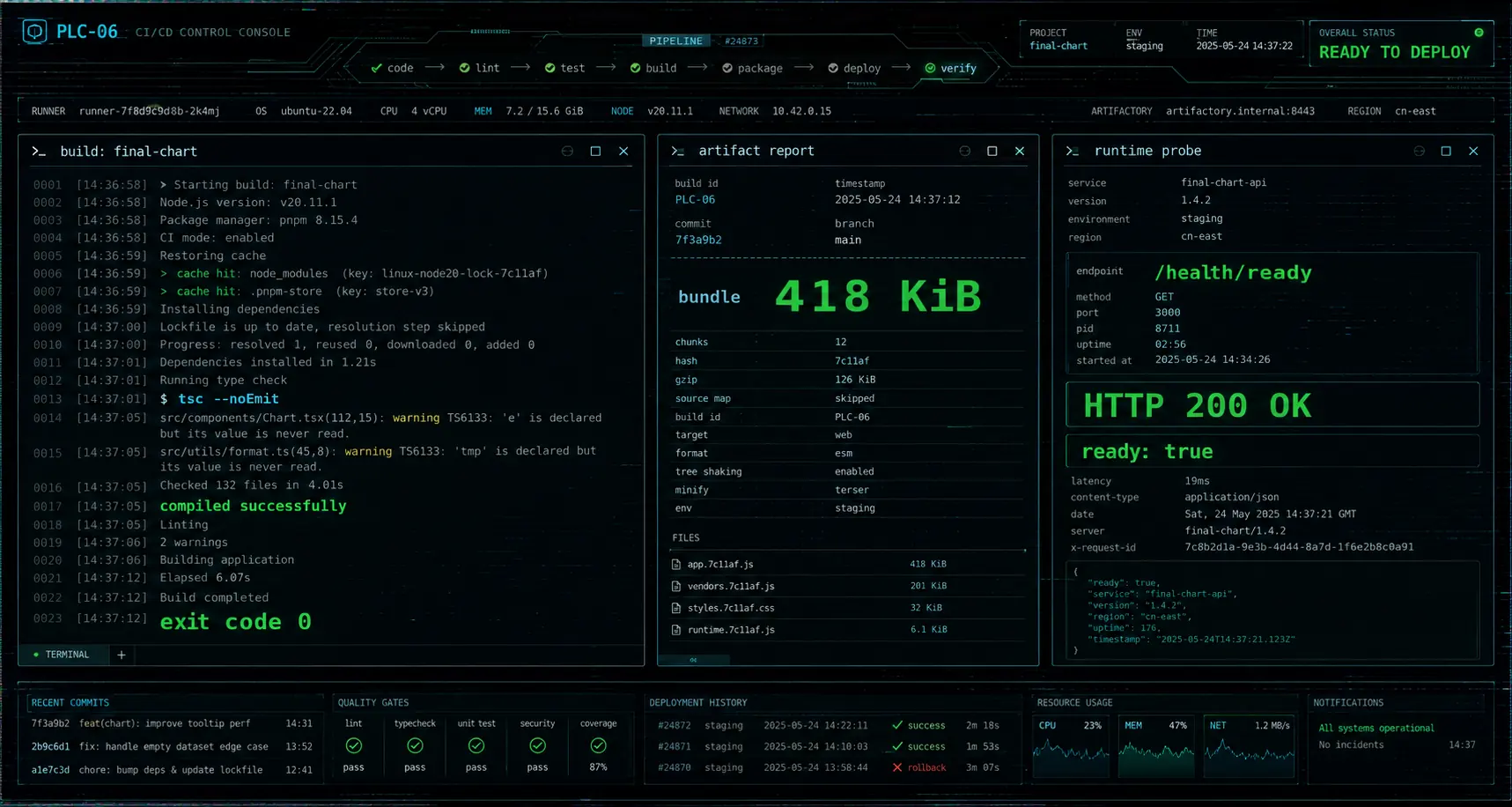Select the test pipeline stage
The image size is (1512, 807).
[x=564, y=68]
